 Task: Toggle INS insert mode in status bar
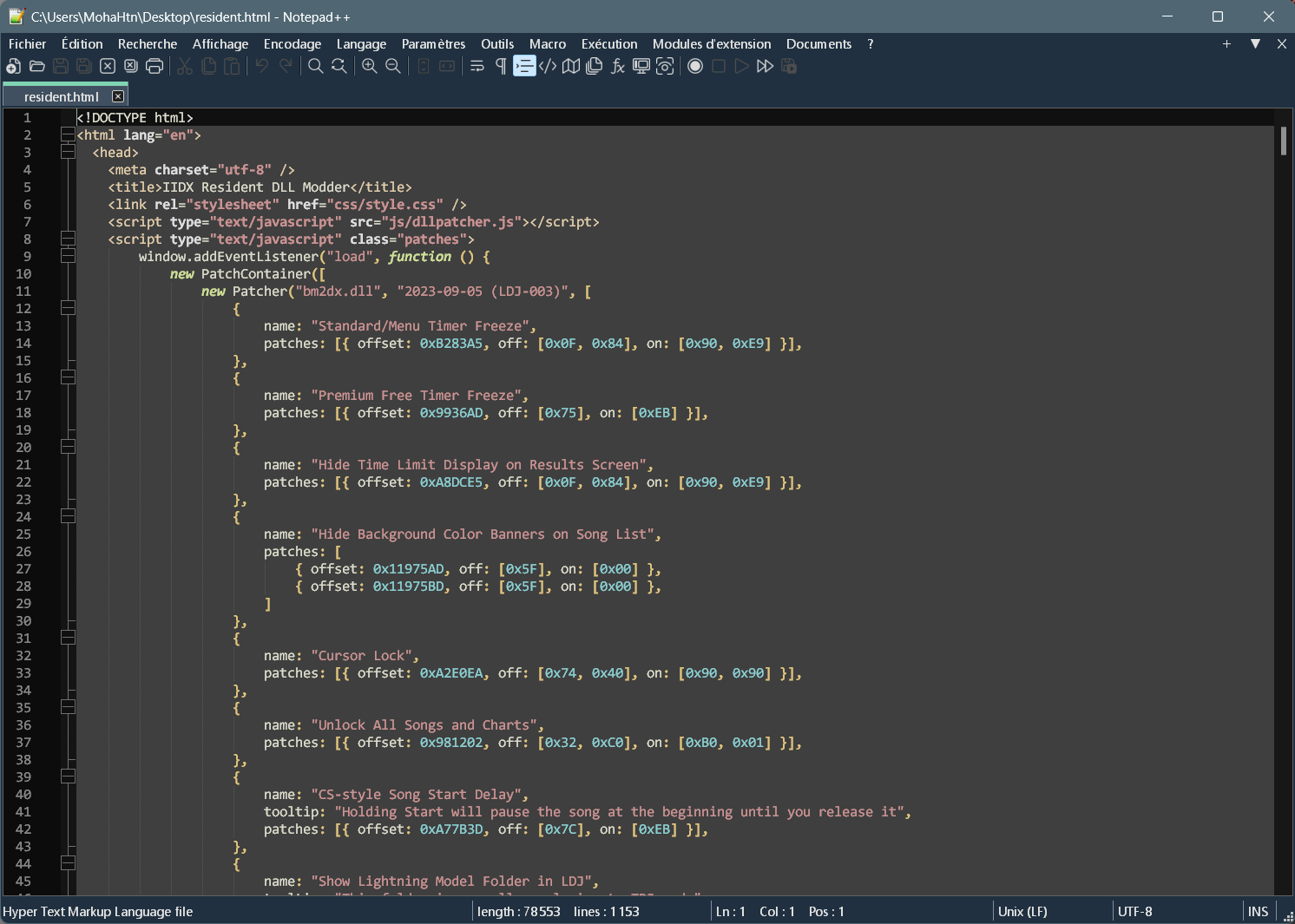pyautogui.click(x=1258, y=912)
